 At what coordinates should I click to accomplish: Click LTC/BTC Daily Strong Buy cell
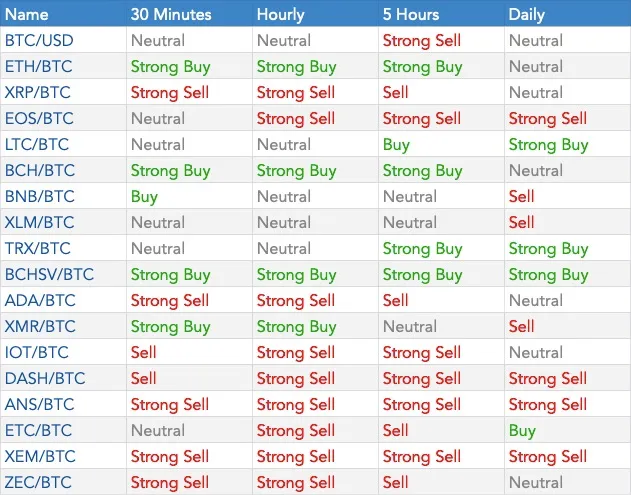click(549, 144)
